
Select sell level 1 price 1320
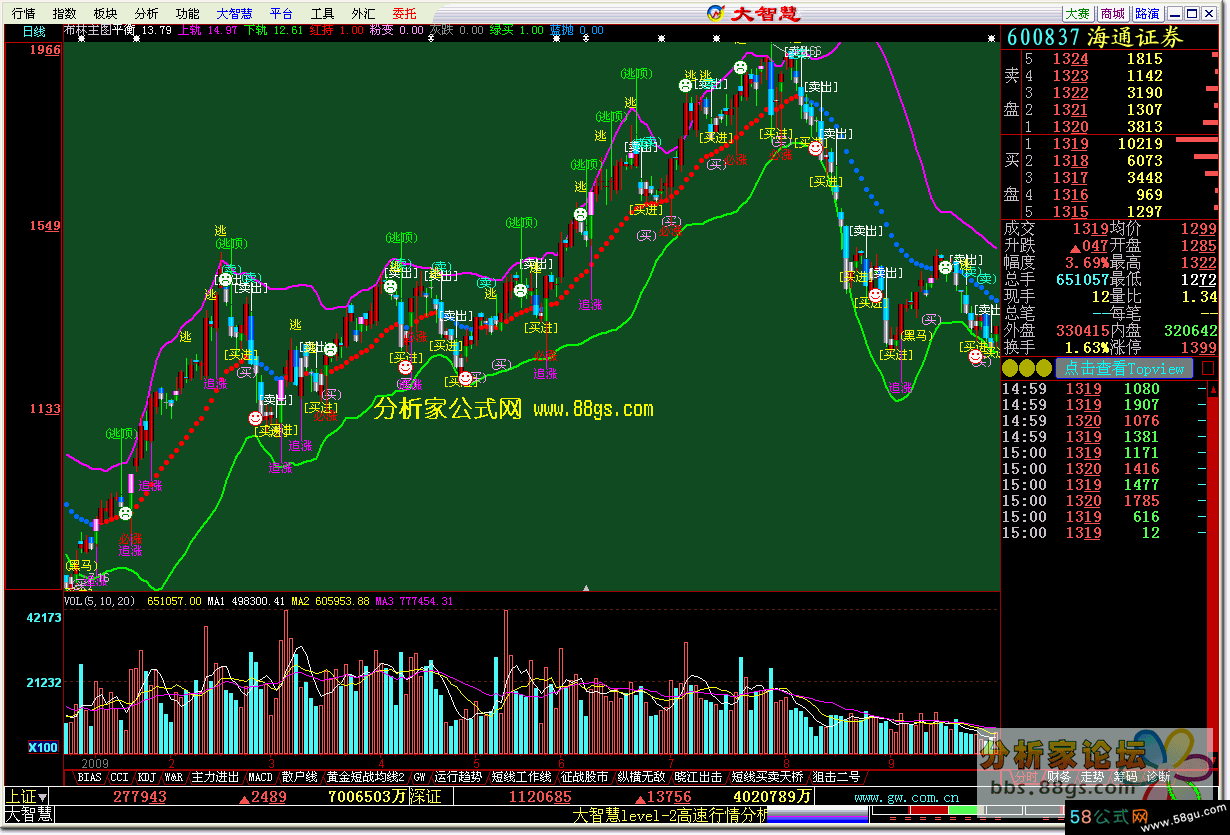(1070, 127)
